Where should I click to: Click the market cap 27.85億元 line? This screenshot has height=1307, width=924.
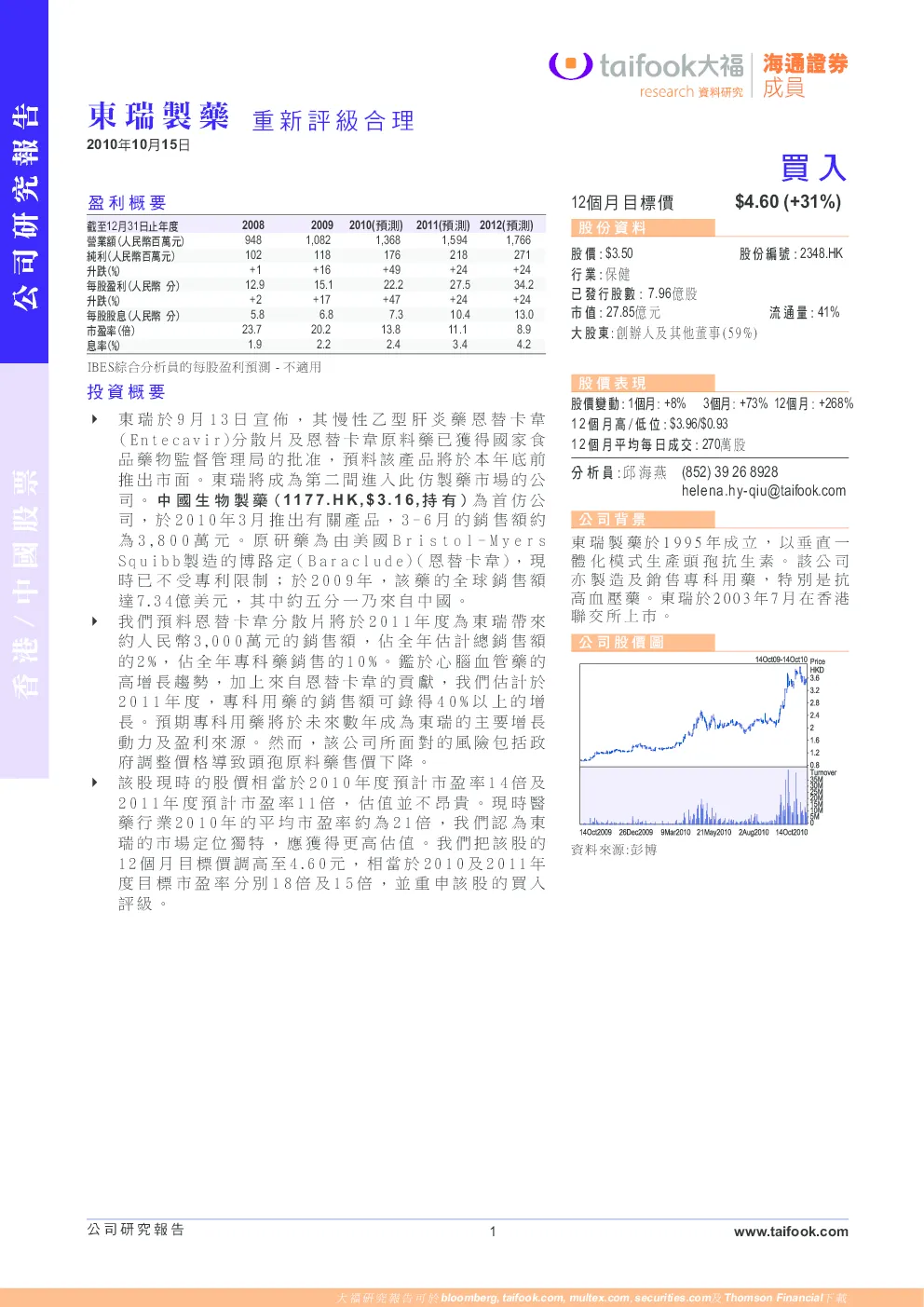click(616, 313)
